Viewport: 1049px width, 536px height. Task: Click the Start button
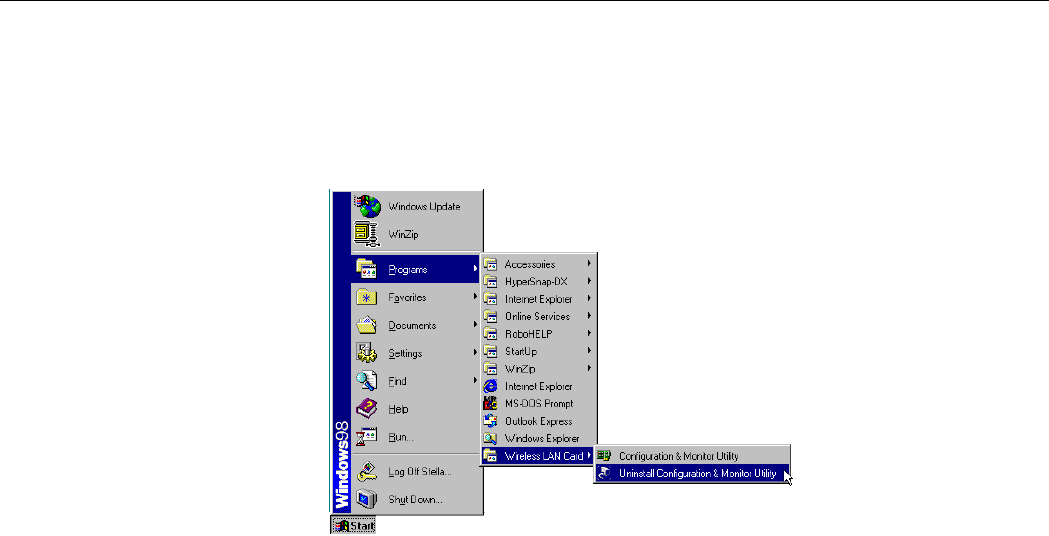(x=354, y=525)
